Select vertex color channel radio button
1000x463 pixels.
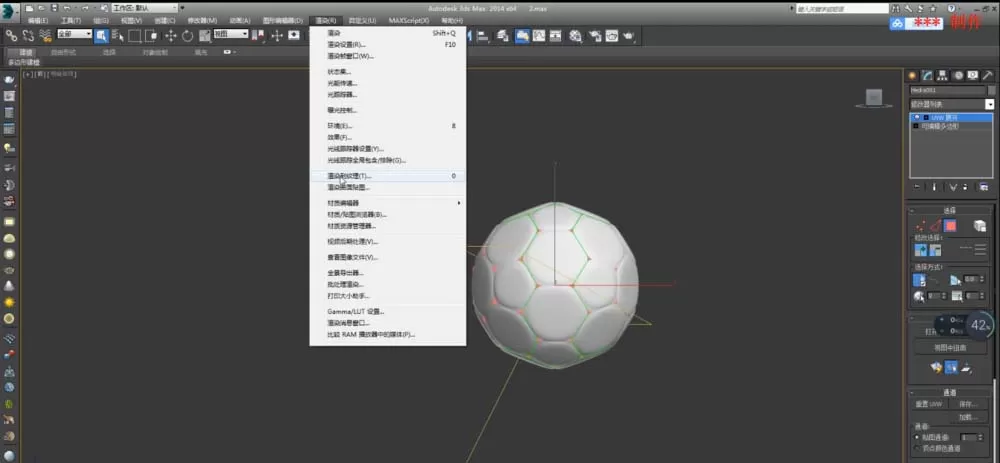[917, 448]
